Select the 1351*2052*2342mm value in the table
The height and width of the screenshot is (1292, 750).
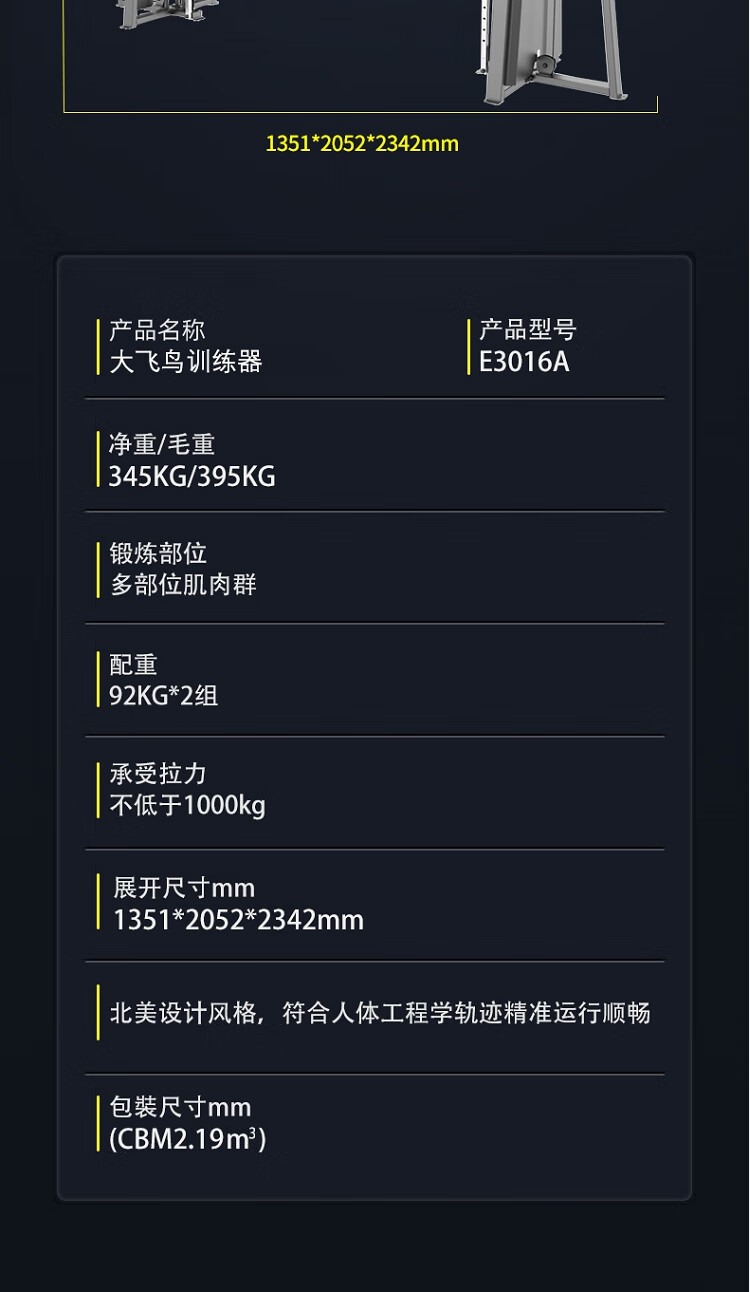click(x=238, y=920)
